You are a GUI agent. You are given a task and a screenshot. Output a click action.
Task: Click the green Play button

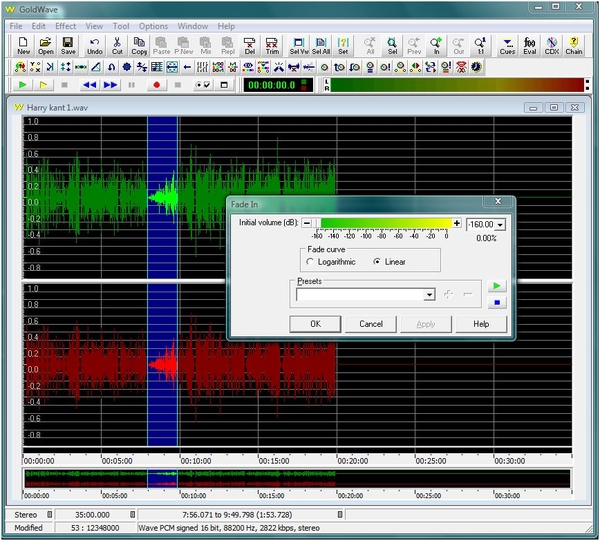click(x=22, y=85)
